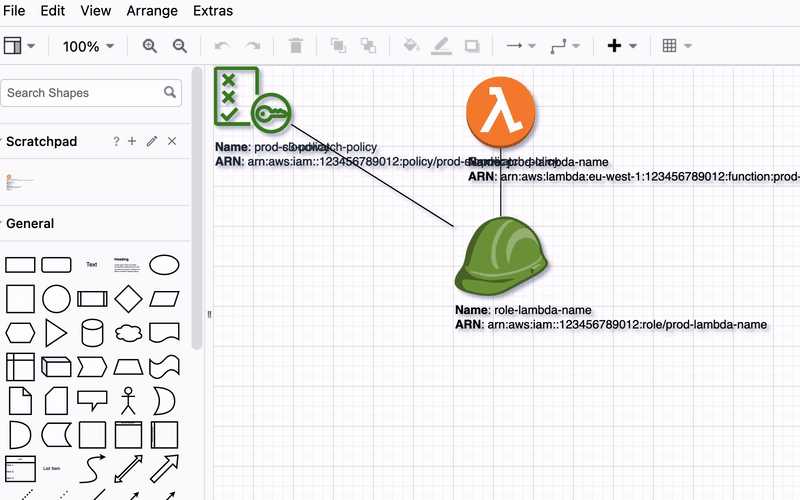Open the Edit menu

tap(53, 11)
